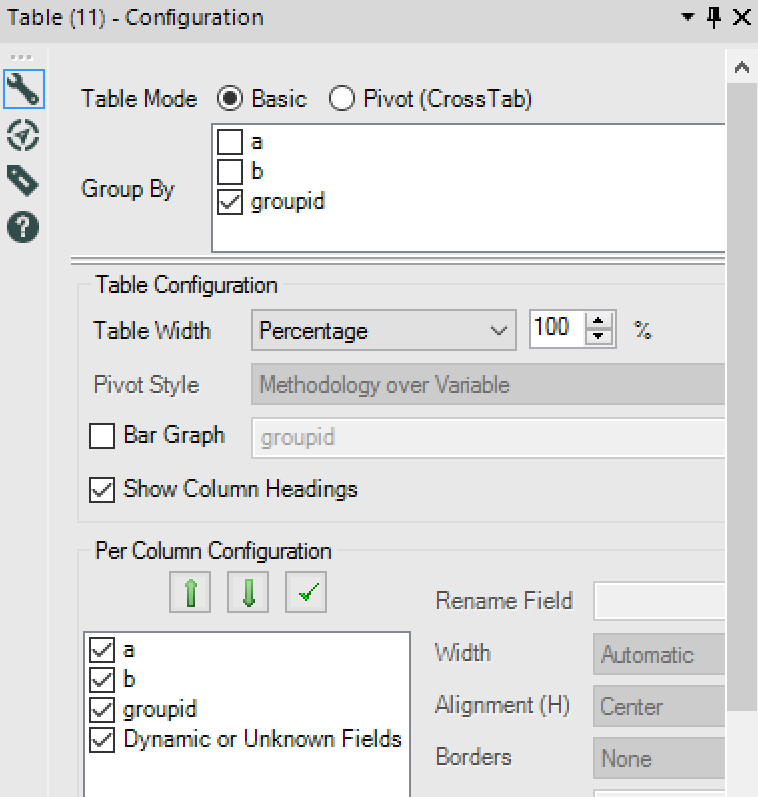
Task: Open the Annotation tag icon in sidebar
Action: (23, 180)
